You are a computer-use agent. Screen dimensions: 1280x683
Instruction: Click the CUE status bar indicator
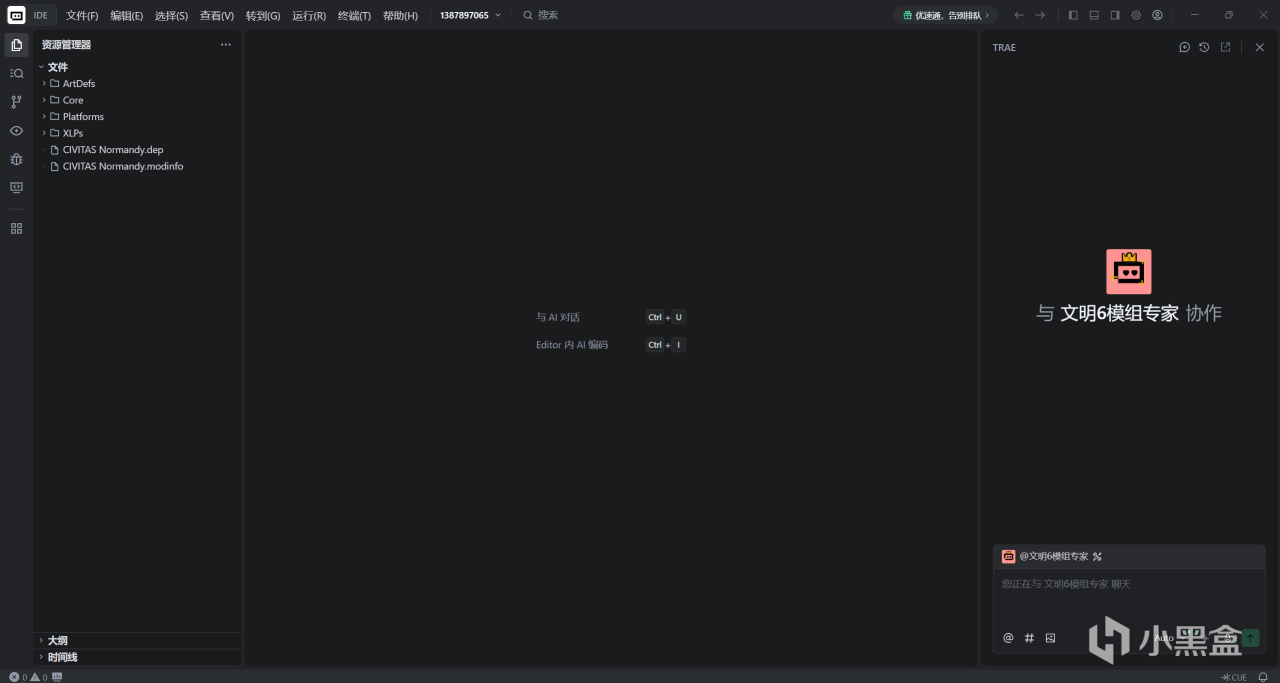[1234, 677]
